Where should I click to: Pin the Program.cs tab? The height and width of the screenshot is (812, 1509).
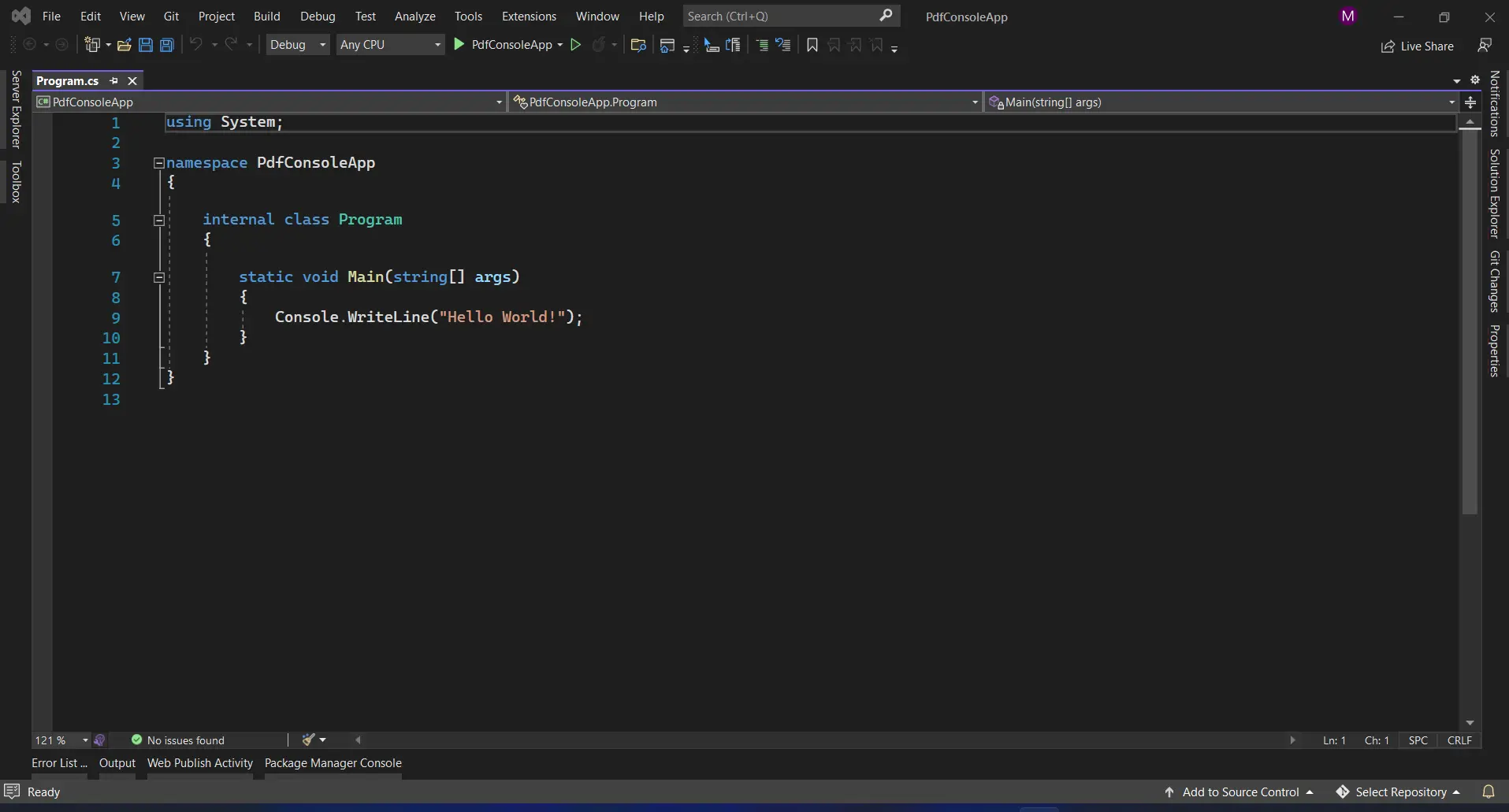click(114, 81)
